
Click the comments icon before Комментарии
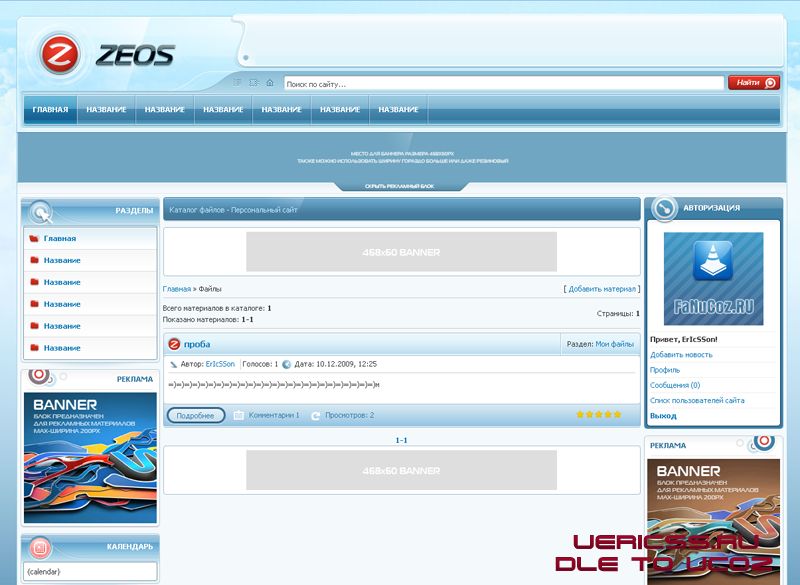[x=239, y=415]
